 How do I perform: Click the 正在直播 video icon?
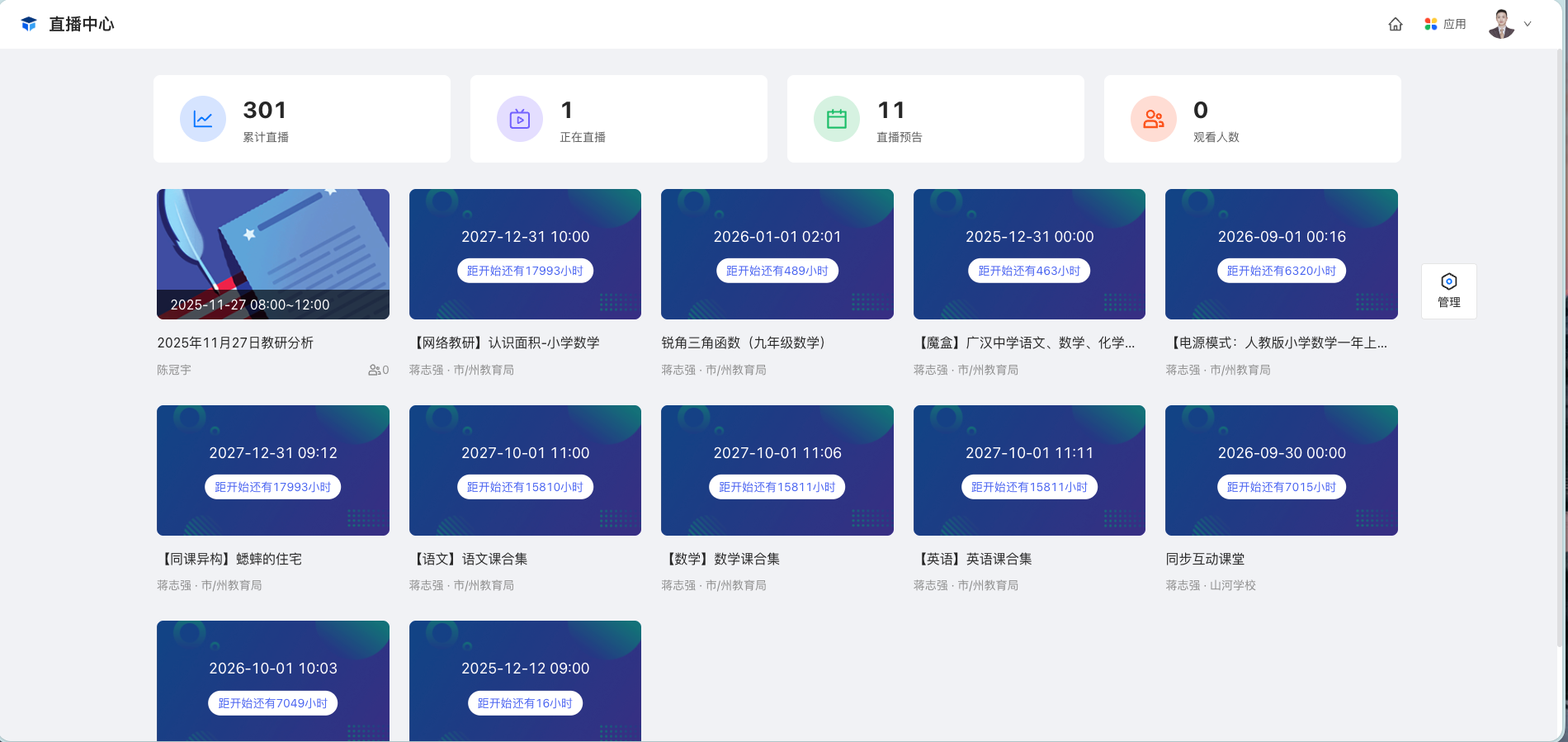[520, 120]
